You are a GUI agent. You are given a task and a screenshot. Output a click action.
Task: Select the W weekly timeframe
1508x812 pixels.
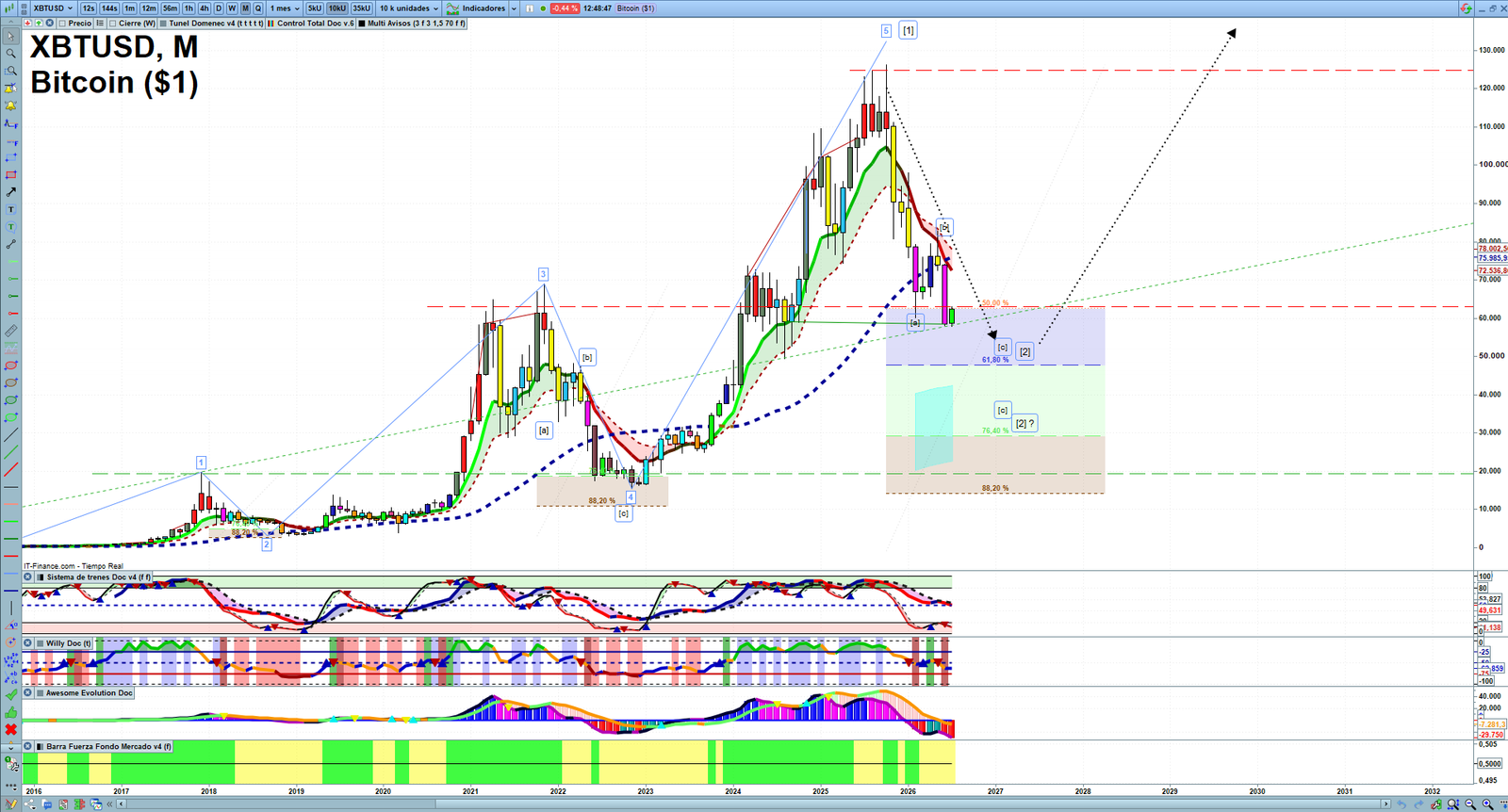point(232,8)
